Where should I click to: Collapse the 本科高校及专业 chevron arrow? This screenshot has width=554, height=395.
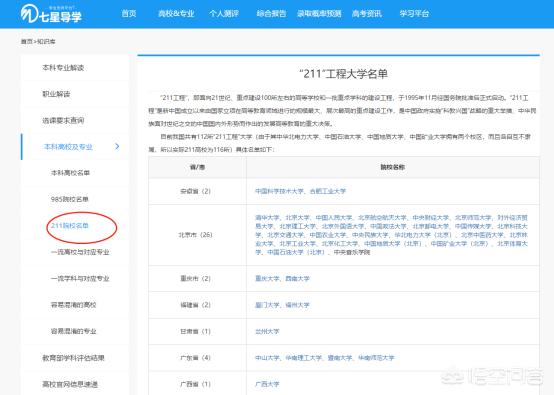(117, 146)
